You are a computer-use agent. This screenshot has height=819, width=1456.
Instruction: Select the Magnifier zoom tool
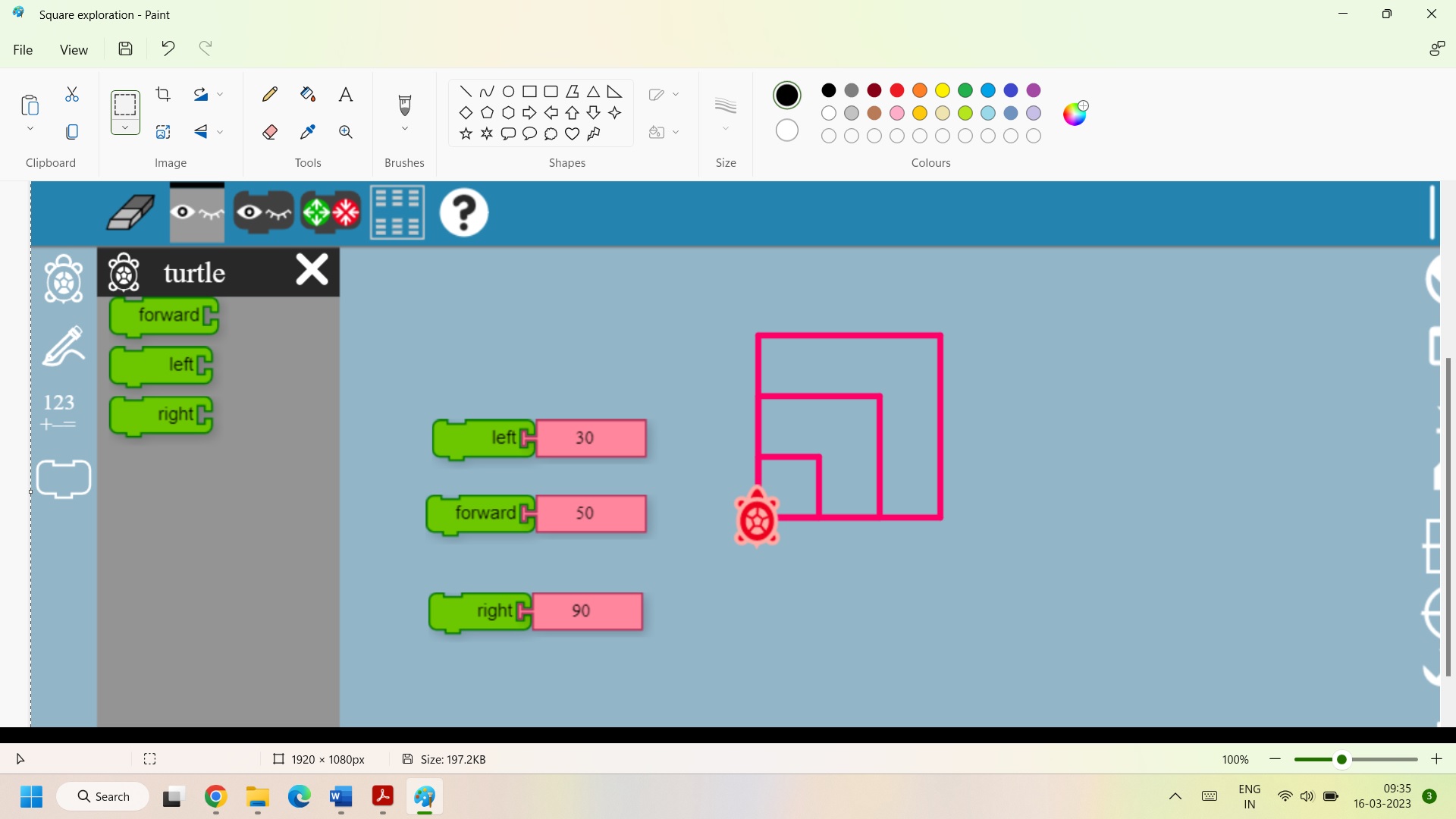346,132
